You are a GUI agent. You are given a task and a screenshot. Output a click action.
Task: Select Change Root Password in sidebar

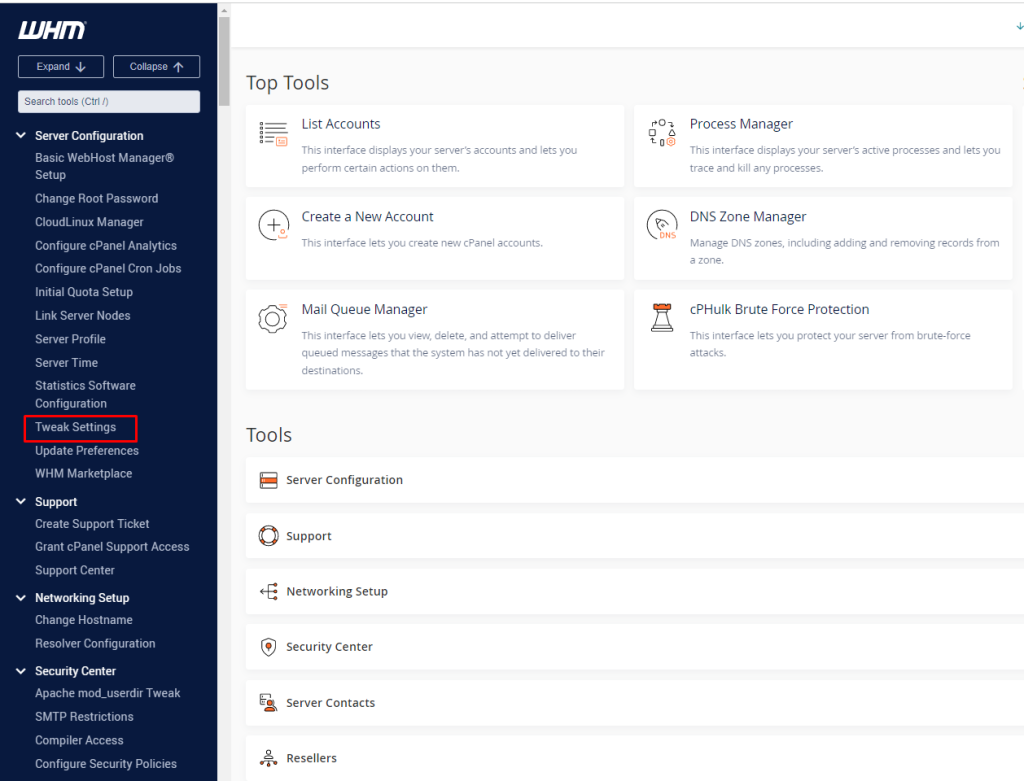click(96, 199)
